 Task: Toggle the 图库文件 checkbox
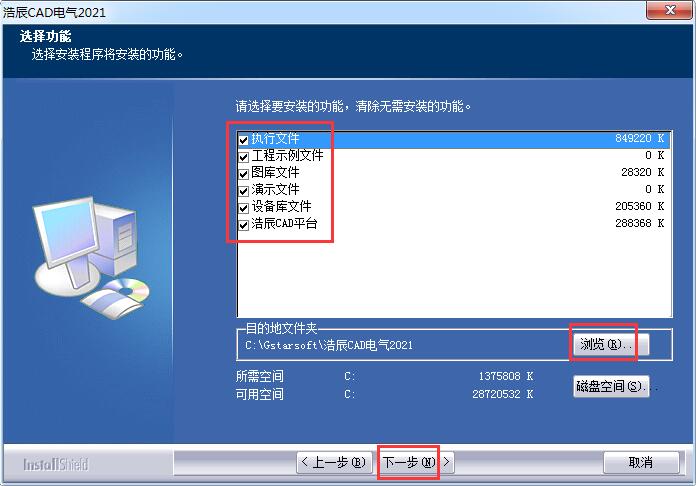(243, 174)
